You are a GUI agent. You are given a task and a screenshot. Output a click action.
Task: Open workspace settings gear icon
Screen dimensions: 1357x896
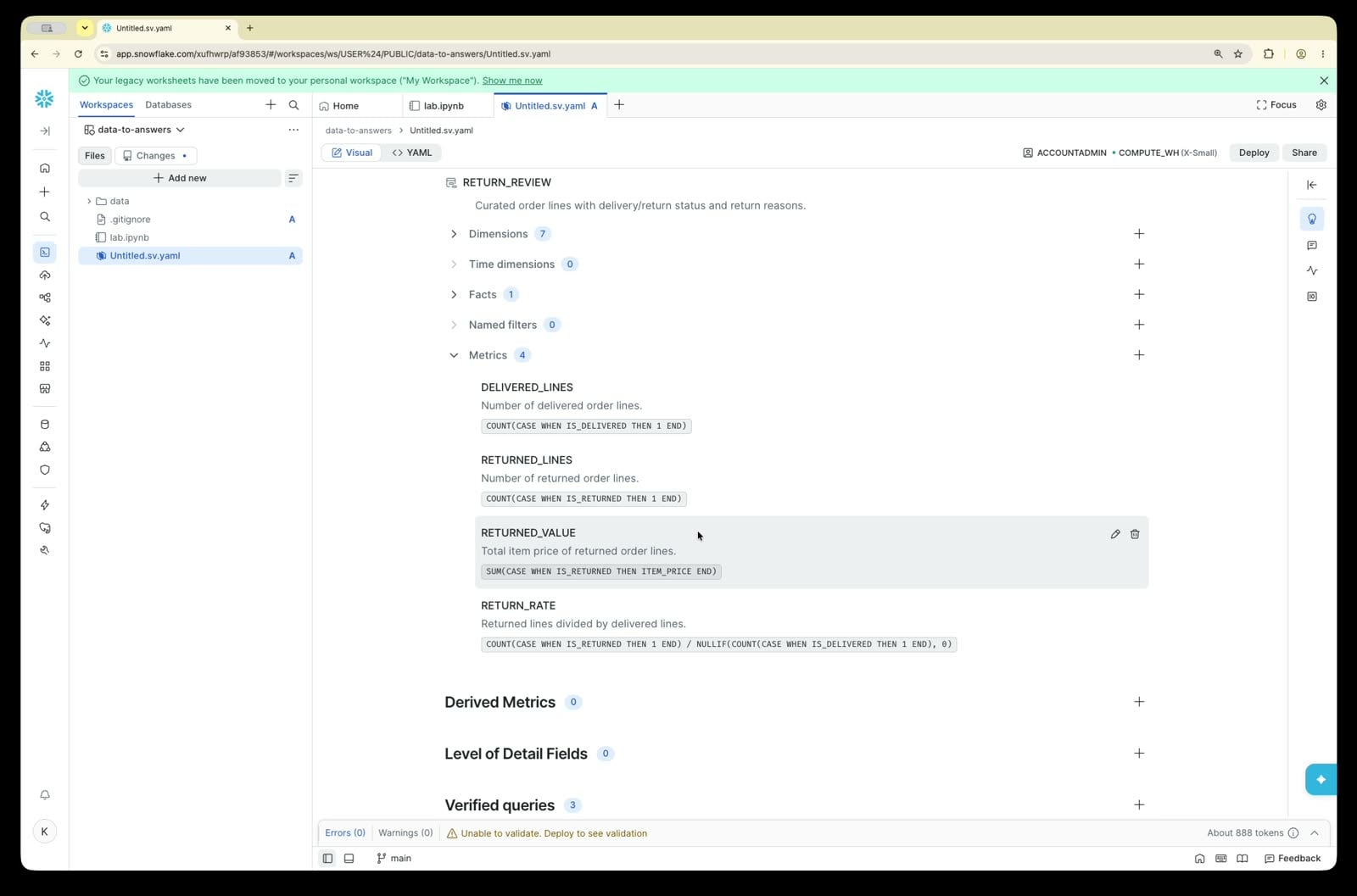pos(1321,105)
